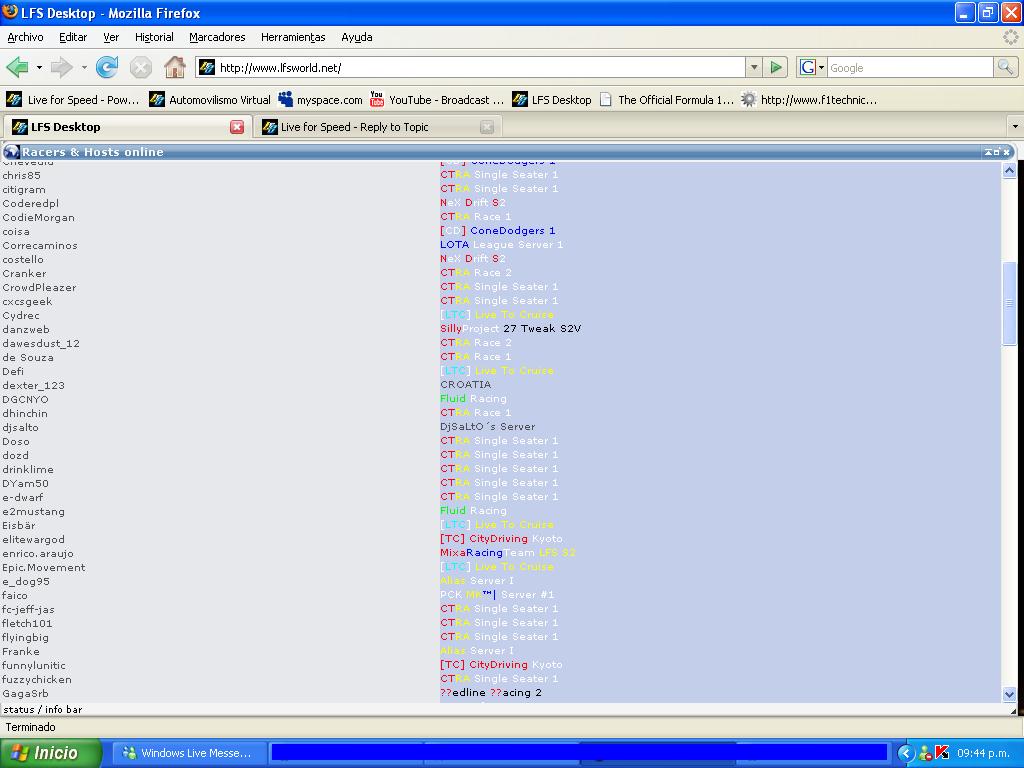Click MixaRacingTeam LFS S2 host
Viewport: 1024px width, 768px height.
tap(508, 552)
